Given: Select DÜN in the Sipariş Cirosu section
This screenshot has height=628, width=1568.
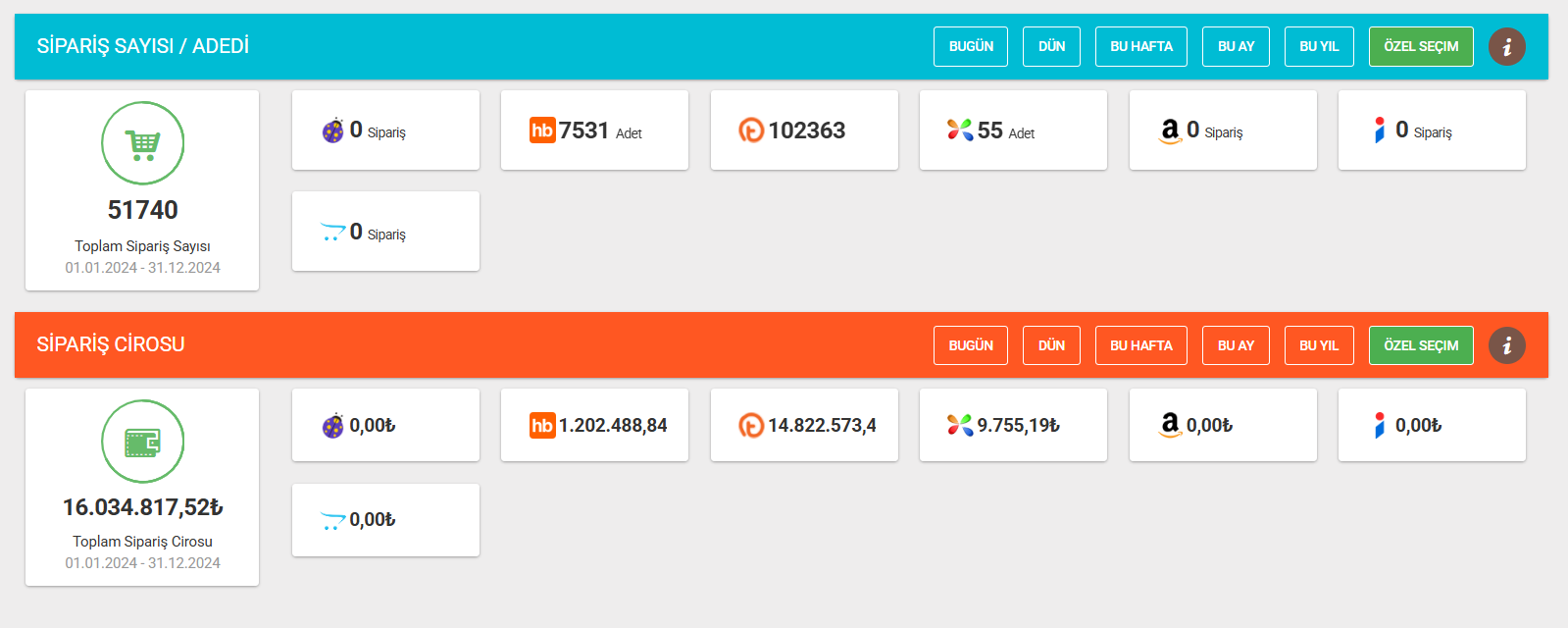Looking at the screenshot, I should [x=1051, y=345].
